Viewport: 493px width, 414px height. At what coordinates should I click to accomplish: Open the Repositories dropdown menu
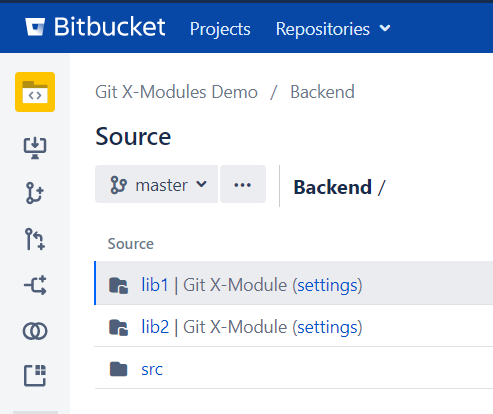pyautogui.click(x=333, y=29)
